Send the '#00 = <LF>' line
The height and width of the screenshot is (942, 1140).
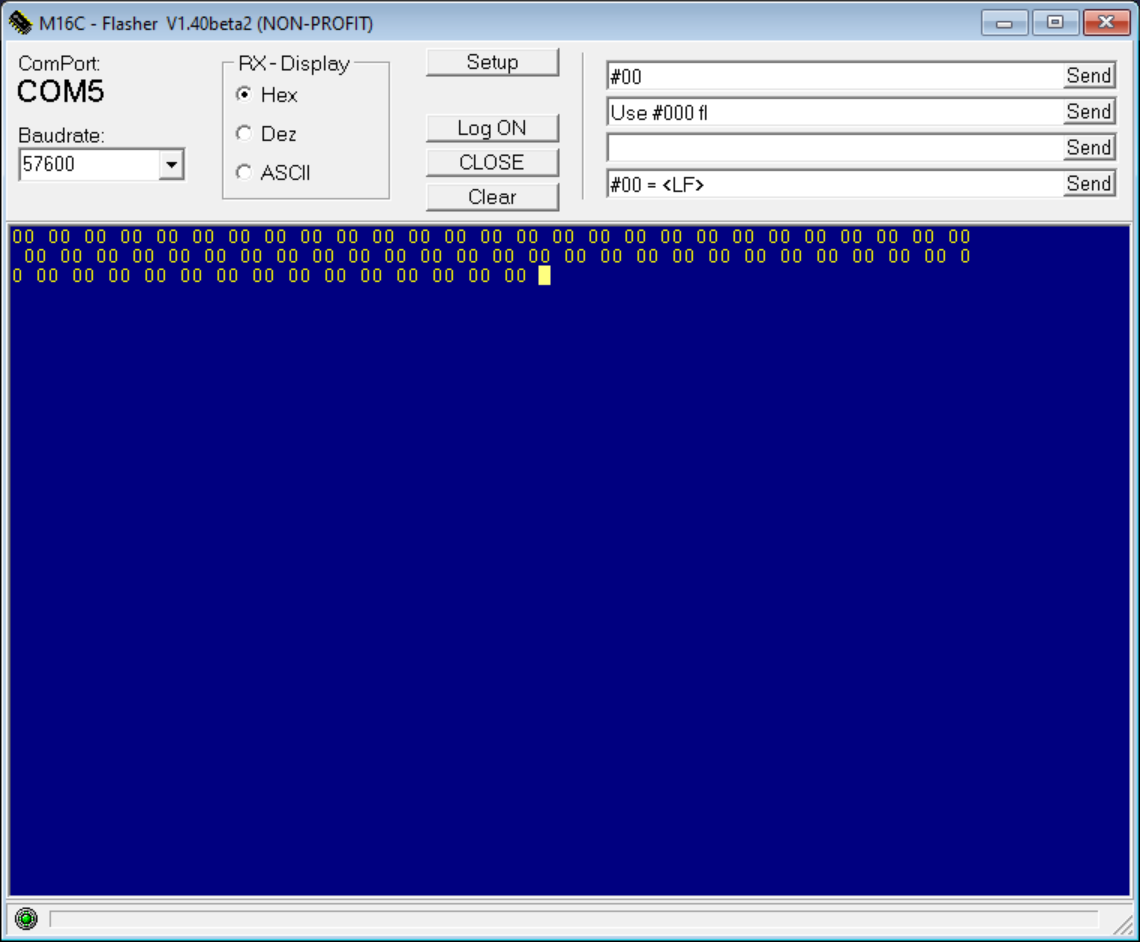(1088, 184)
